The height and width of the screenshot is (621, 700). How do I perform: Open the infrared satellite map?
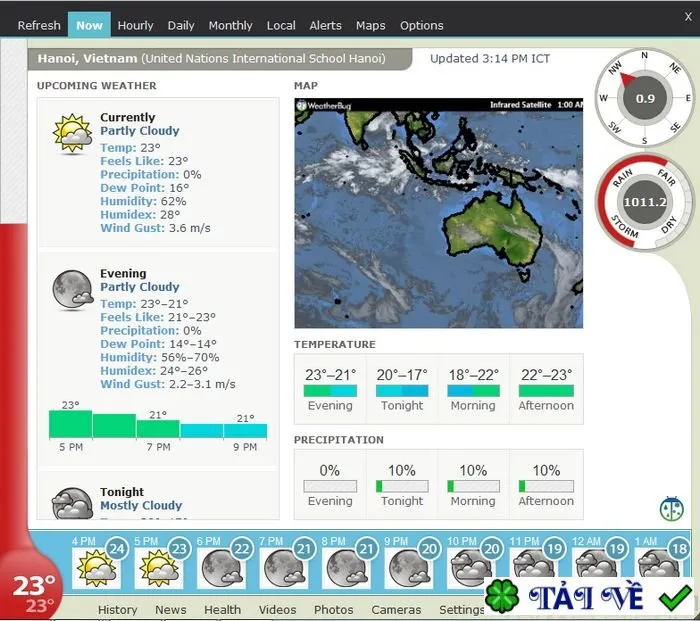coord(438,213)
